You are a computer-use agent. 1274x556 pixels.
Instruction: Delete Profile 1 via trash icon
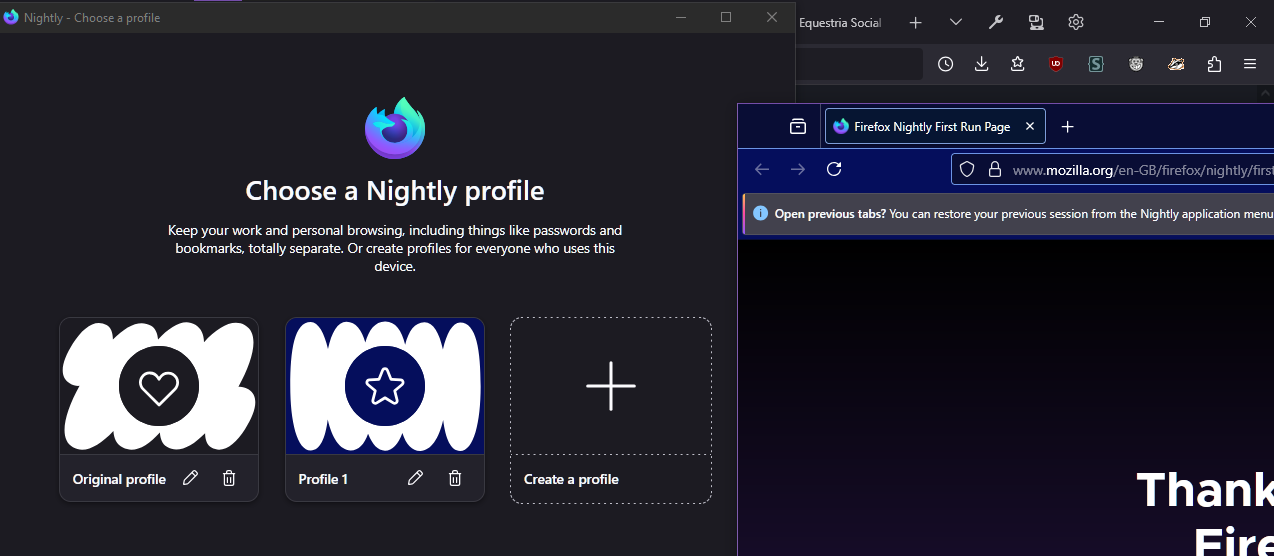[x=455, y=478]
